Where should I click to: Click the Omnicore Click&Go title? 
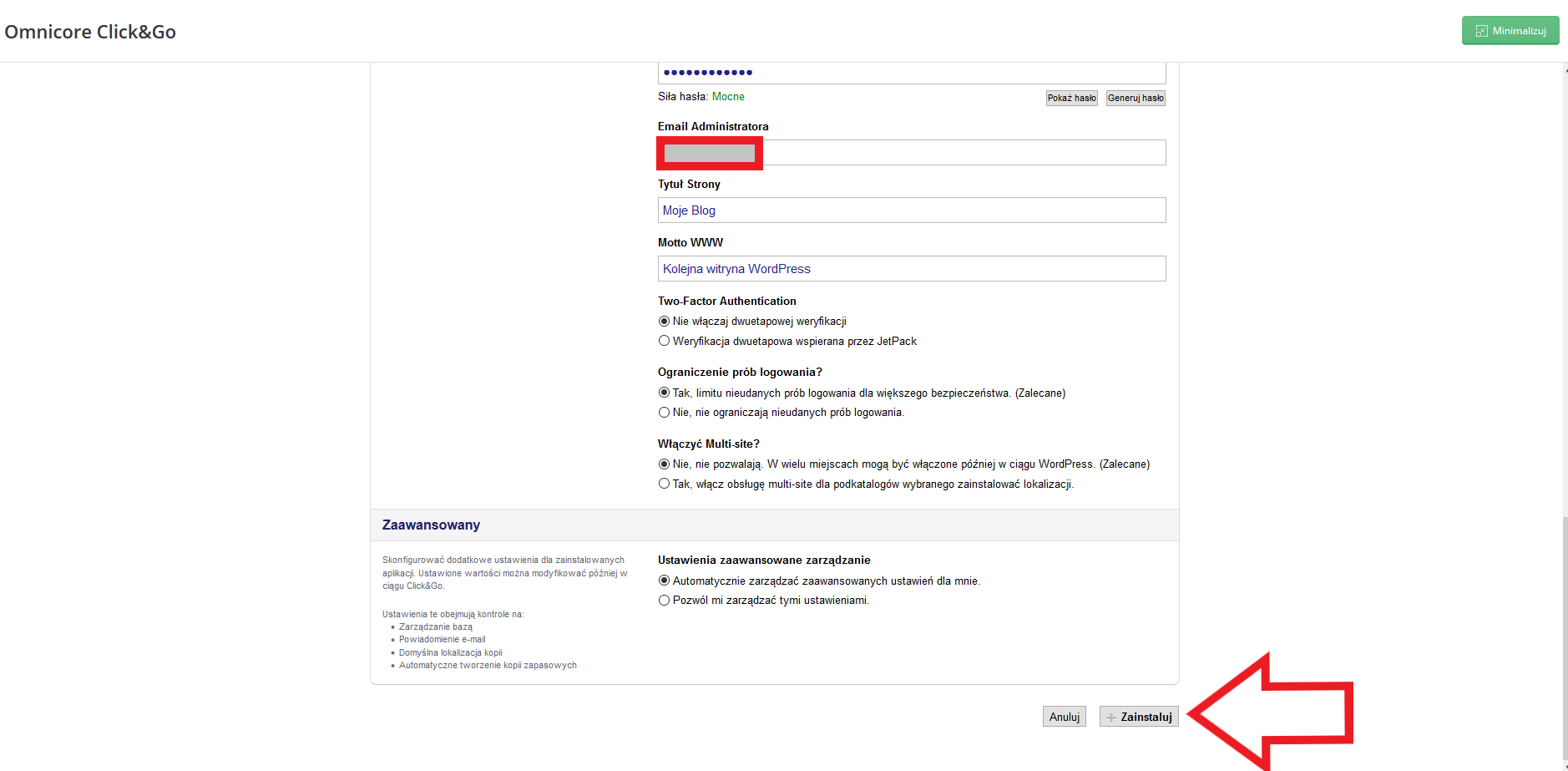tap(90, 32)
